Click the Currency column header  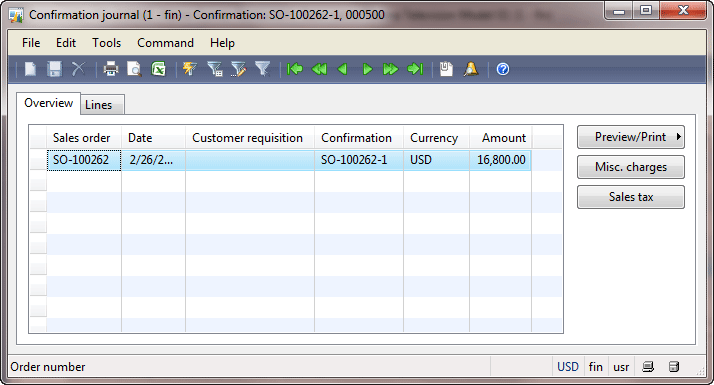(x=436, y=138)
